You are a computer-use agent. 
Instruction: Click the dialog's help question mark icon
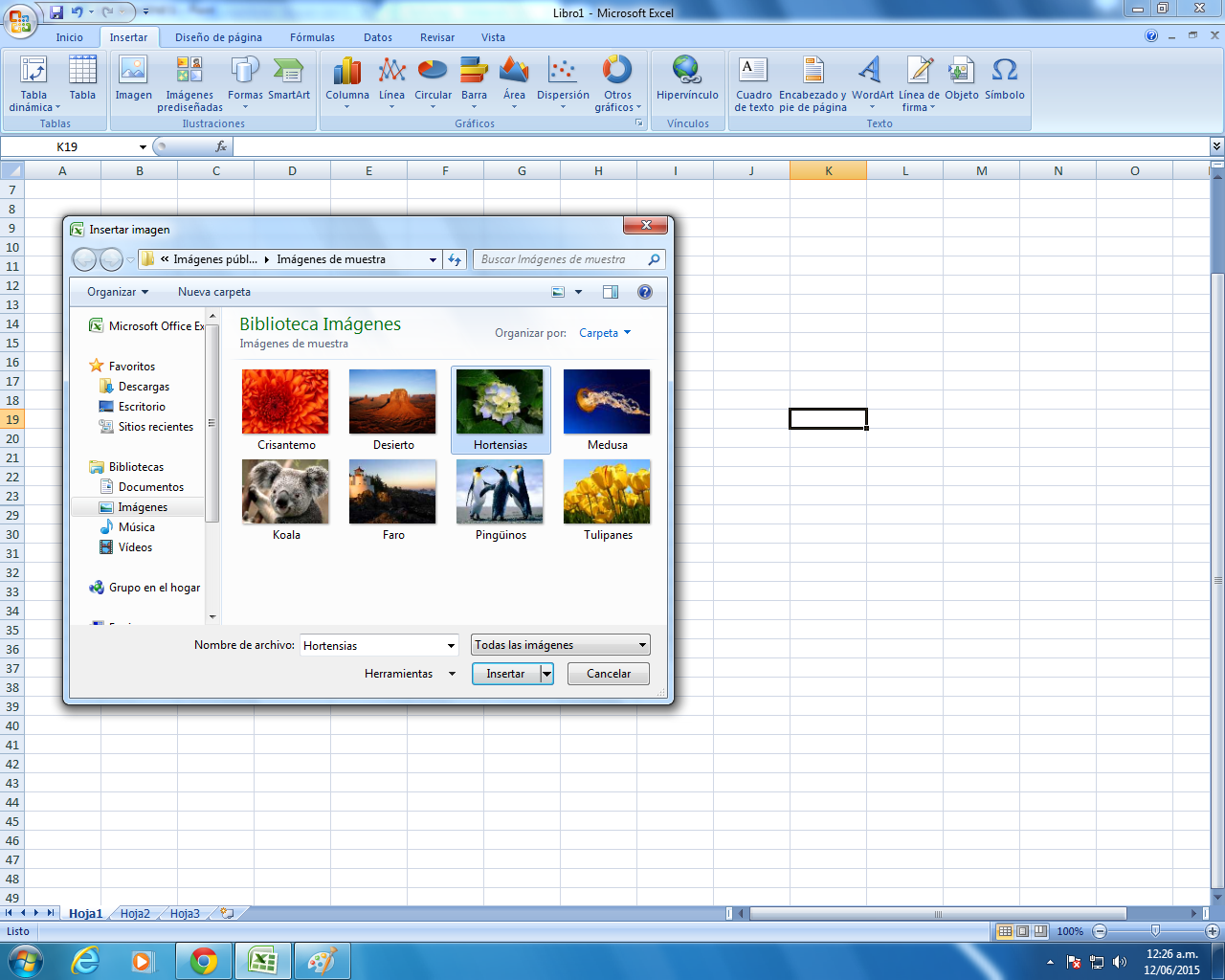click(x=645, y=292)
